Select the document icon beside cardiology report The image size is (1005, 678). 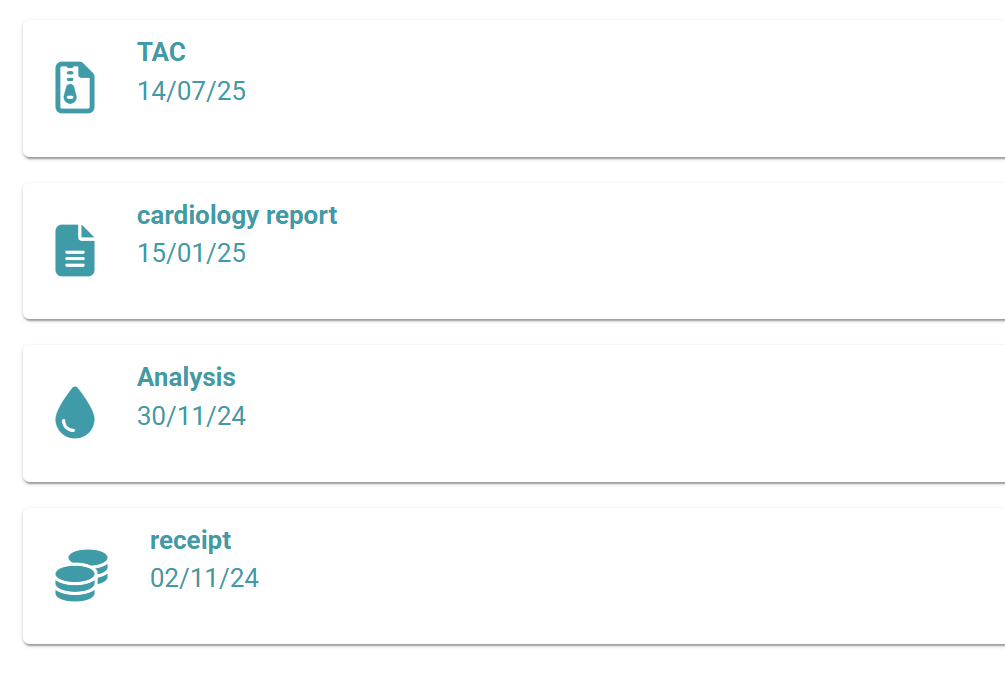(73, 250)
